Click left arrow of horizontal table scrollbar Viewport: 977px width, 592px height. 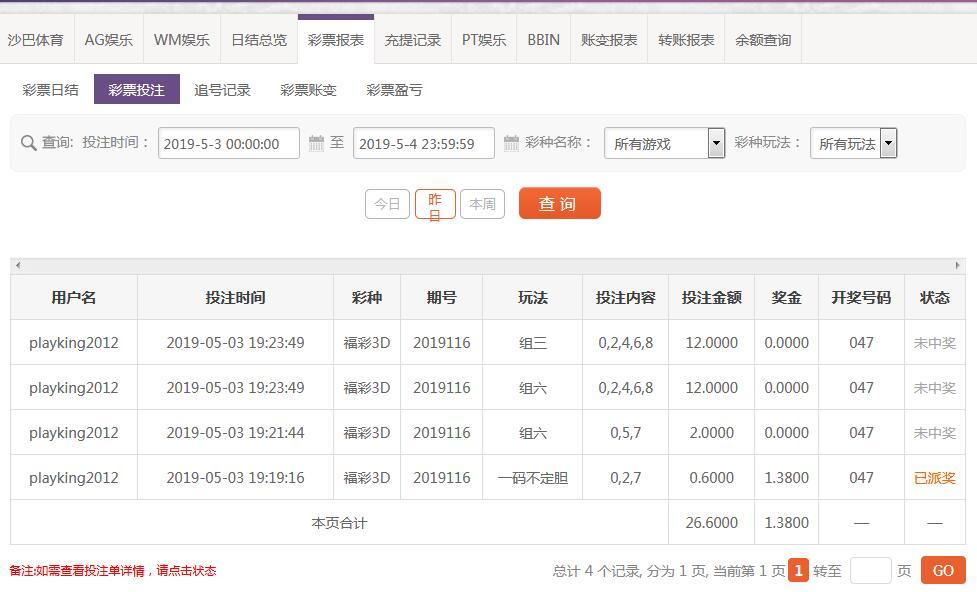[x=18, y=265]
